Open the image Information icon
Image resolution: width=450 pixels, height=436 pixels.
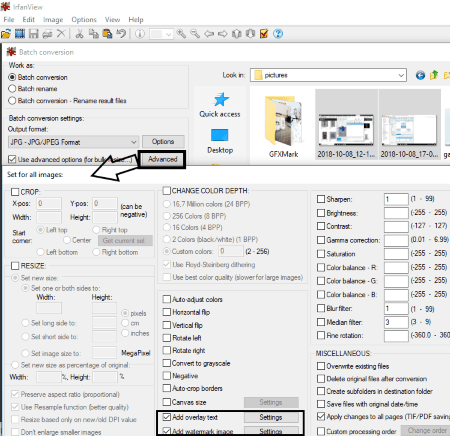[x=140, y=34]
